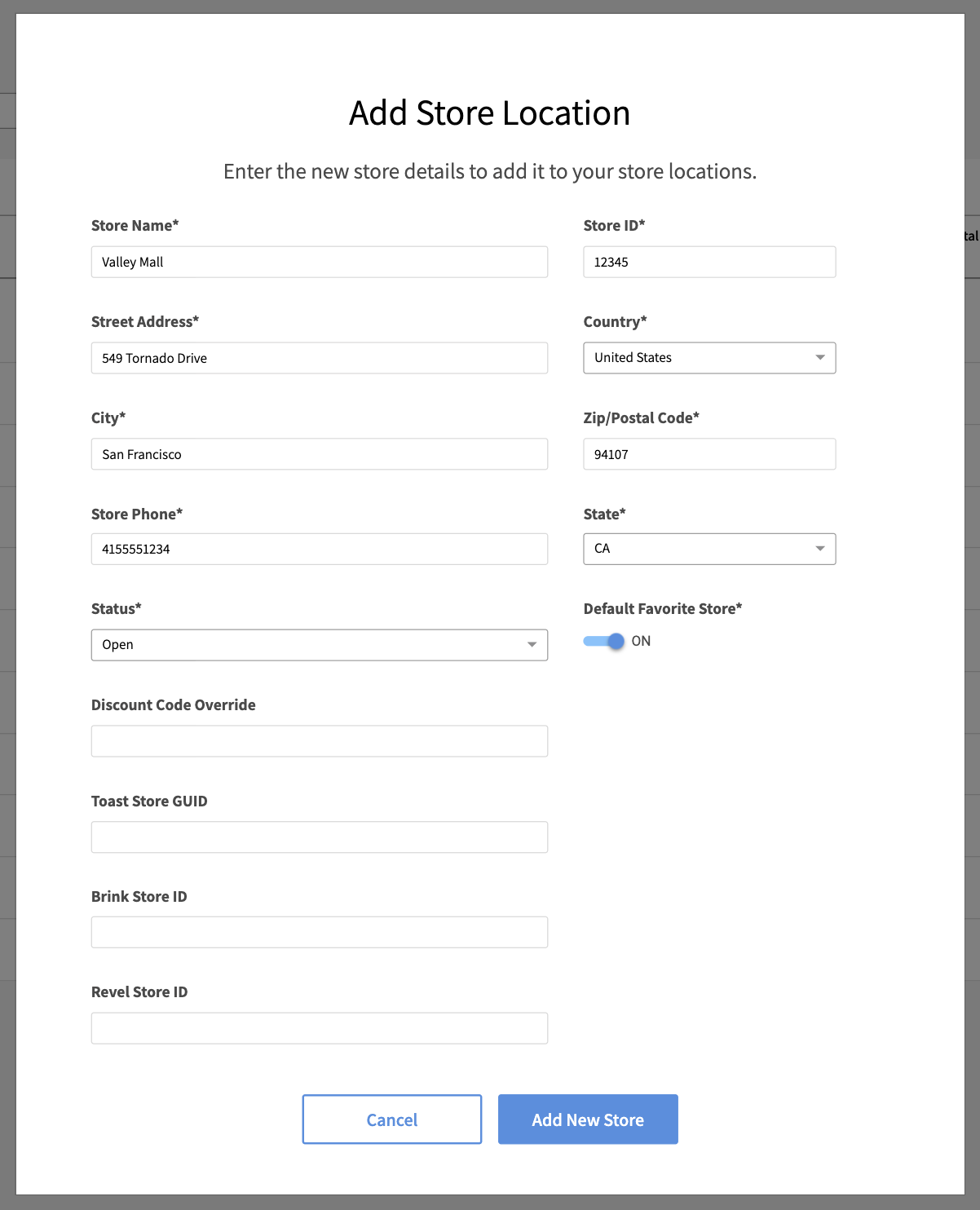Focus the Street Address text box

(x=319, y=358)
